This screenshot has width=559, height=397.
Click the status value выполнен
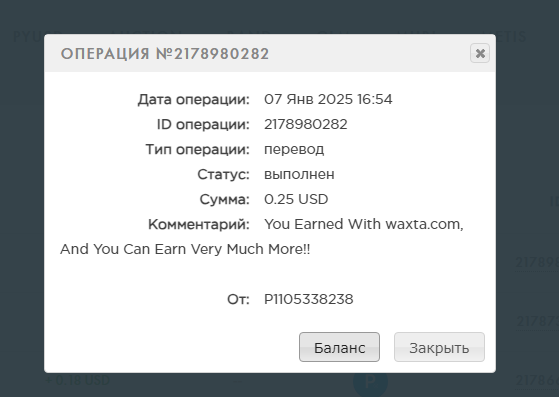click(299, 174)
